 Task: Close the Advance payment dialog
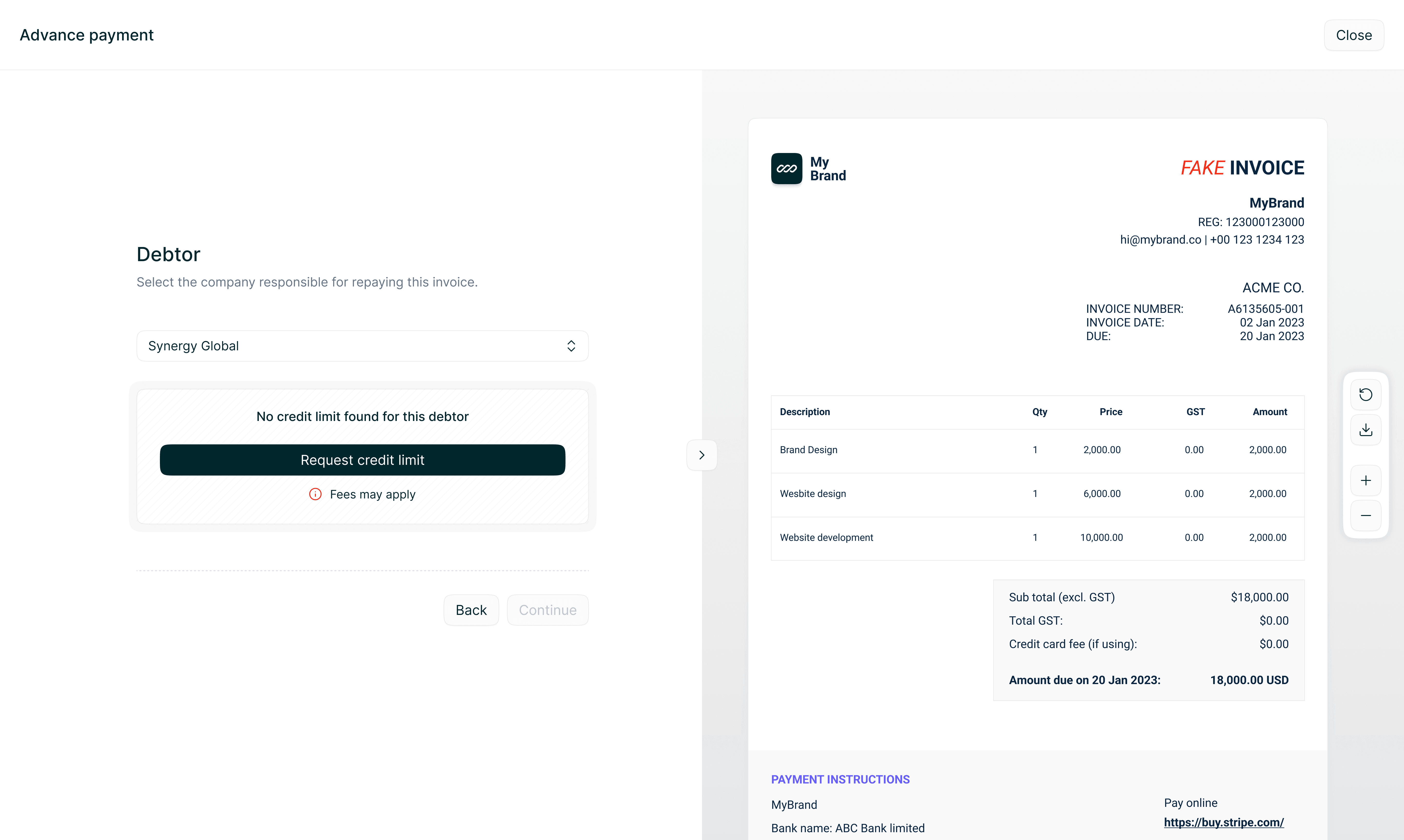[x=1354, y=35]
